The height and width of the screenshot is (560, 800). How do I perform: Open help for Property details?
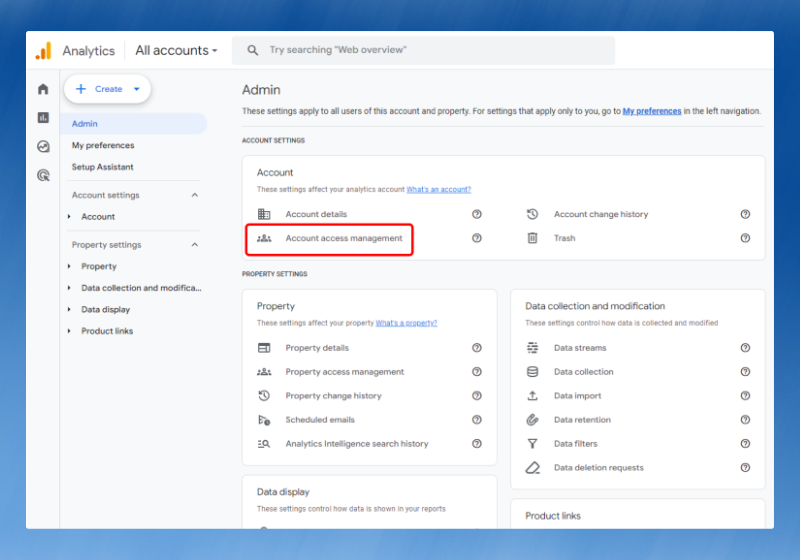click(x=477, y=348)
